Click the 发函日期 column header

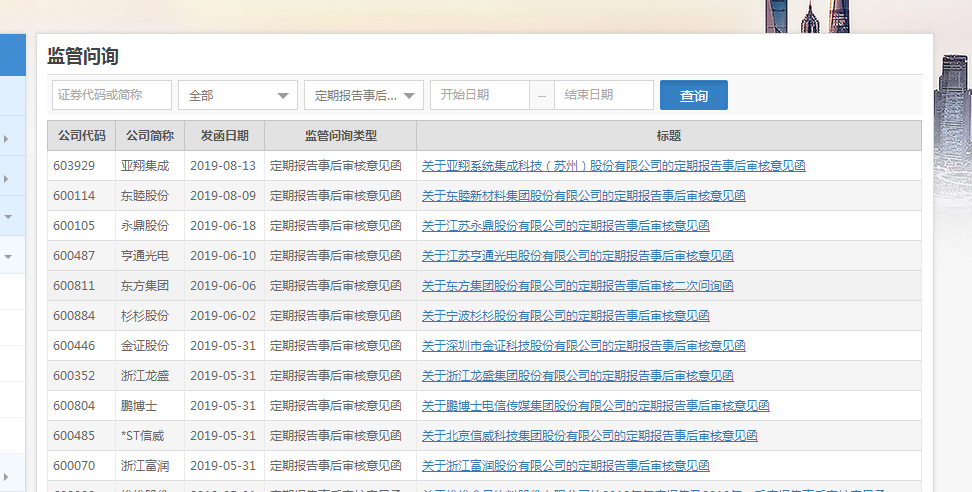(x=224, y=136)
